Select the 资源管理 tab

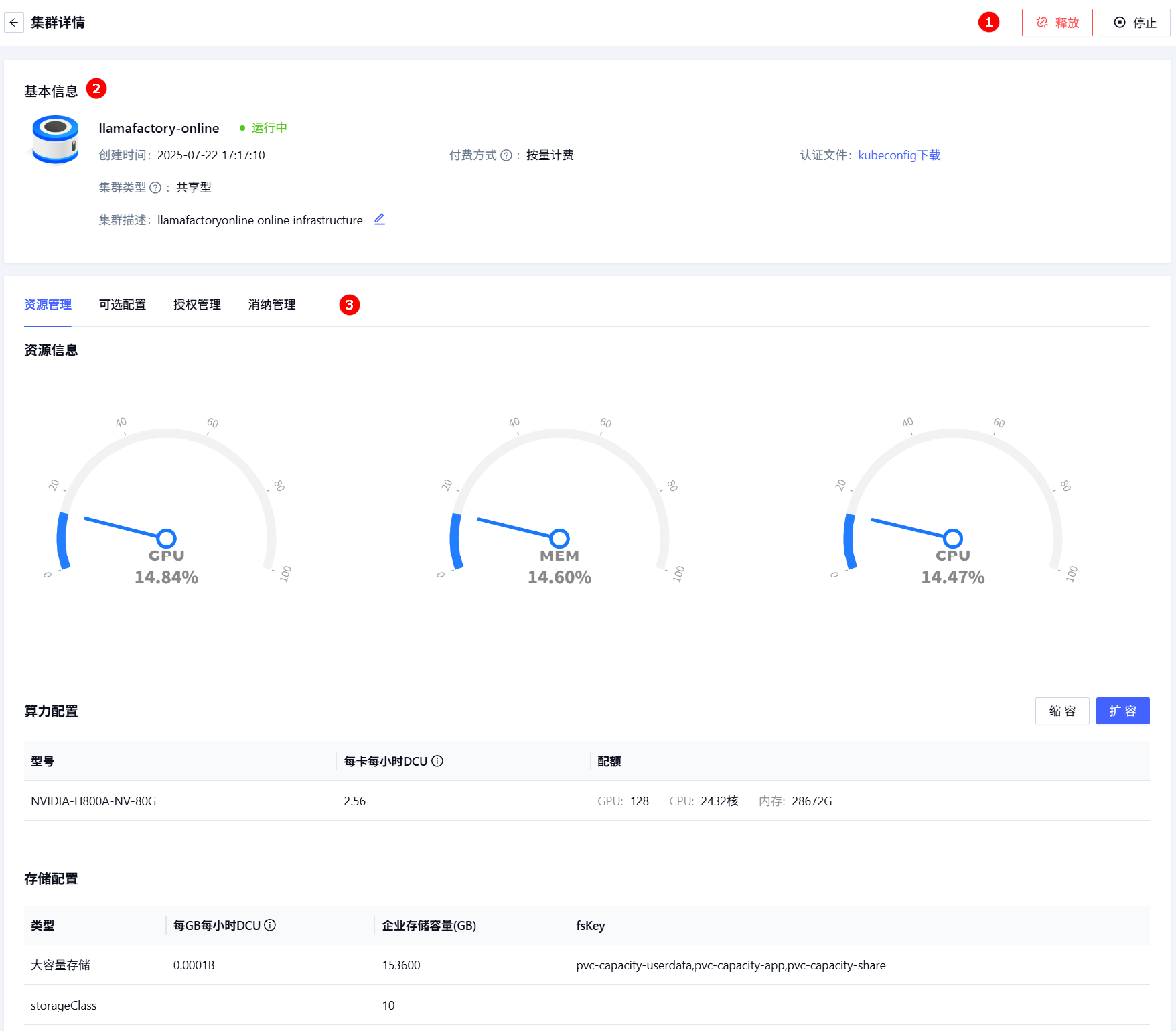(x=48, y=305)
